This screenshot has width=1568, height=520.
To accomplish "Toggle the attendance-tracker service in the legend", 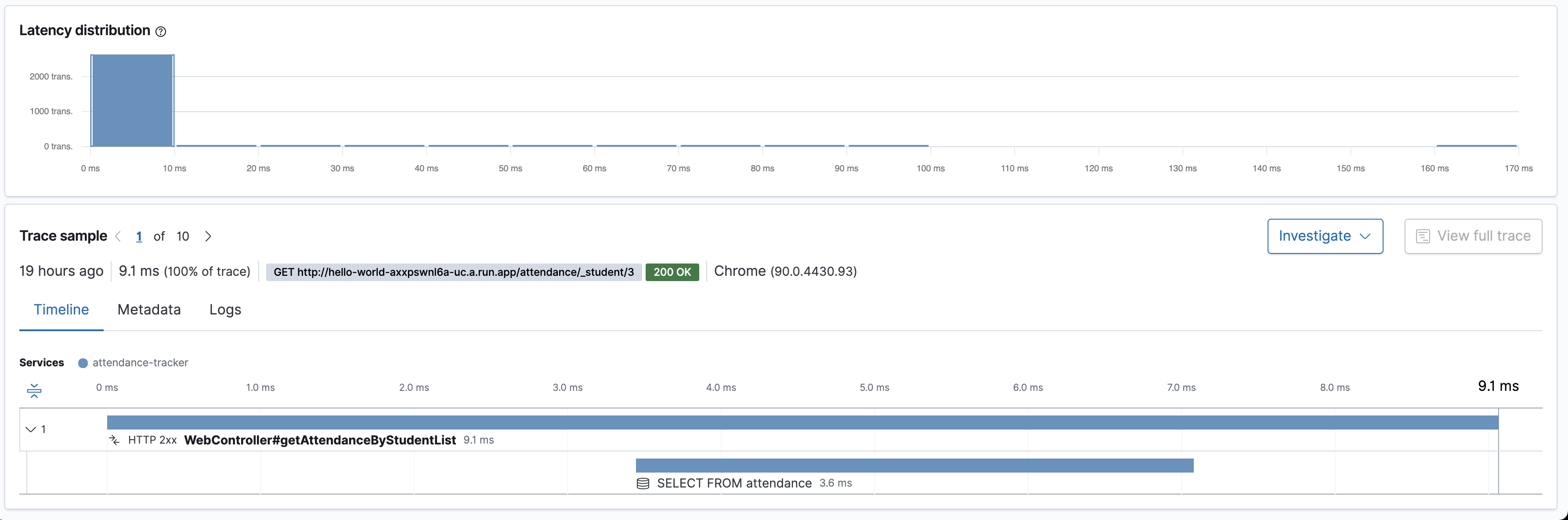I will pos(140,362).
